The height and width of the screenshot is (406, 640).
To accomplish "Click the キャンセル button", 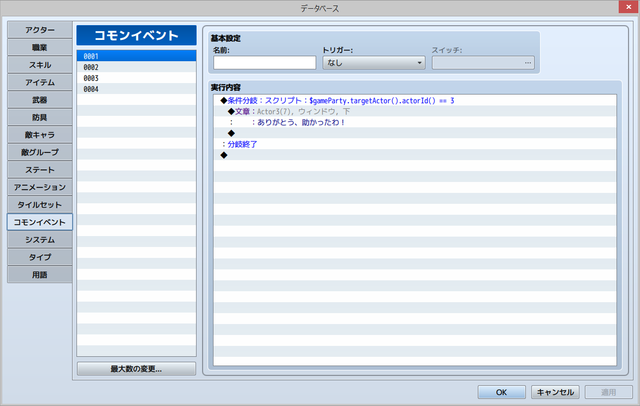I will tap(555, 392).
